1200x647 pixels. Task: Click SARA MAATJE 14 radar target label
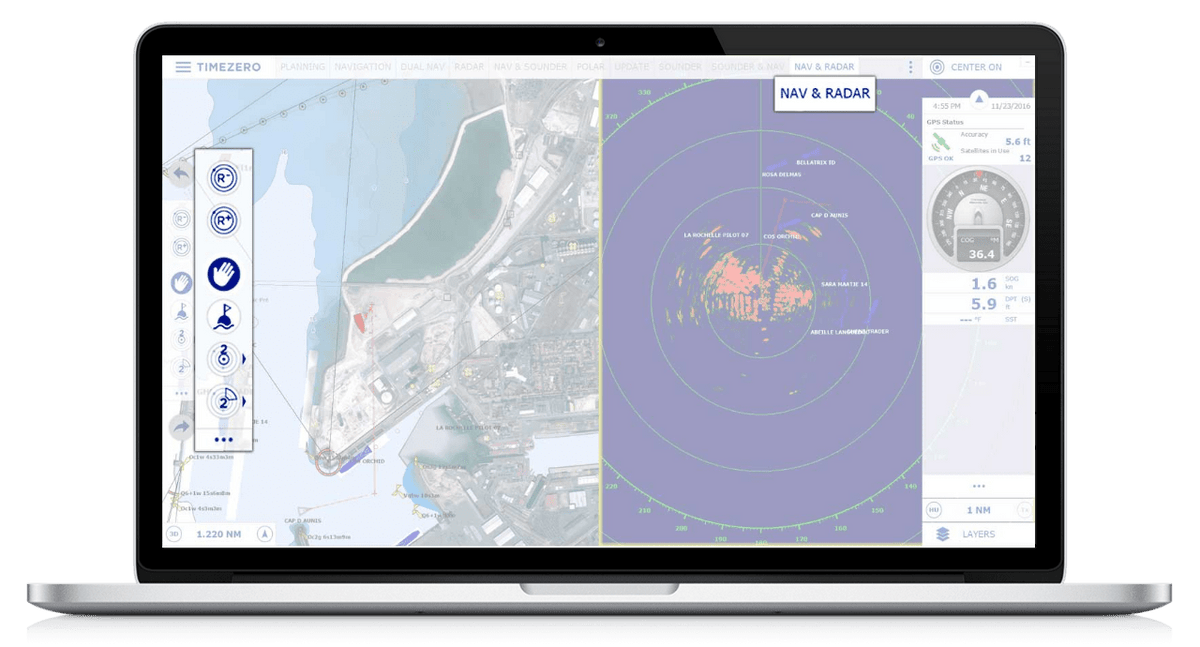[x=844, y=284]
